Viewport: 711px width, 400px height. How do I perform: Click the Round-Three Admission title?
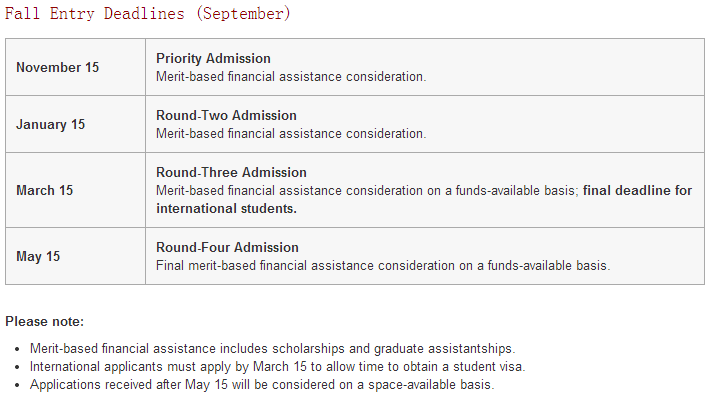click(x=231, y=173)
